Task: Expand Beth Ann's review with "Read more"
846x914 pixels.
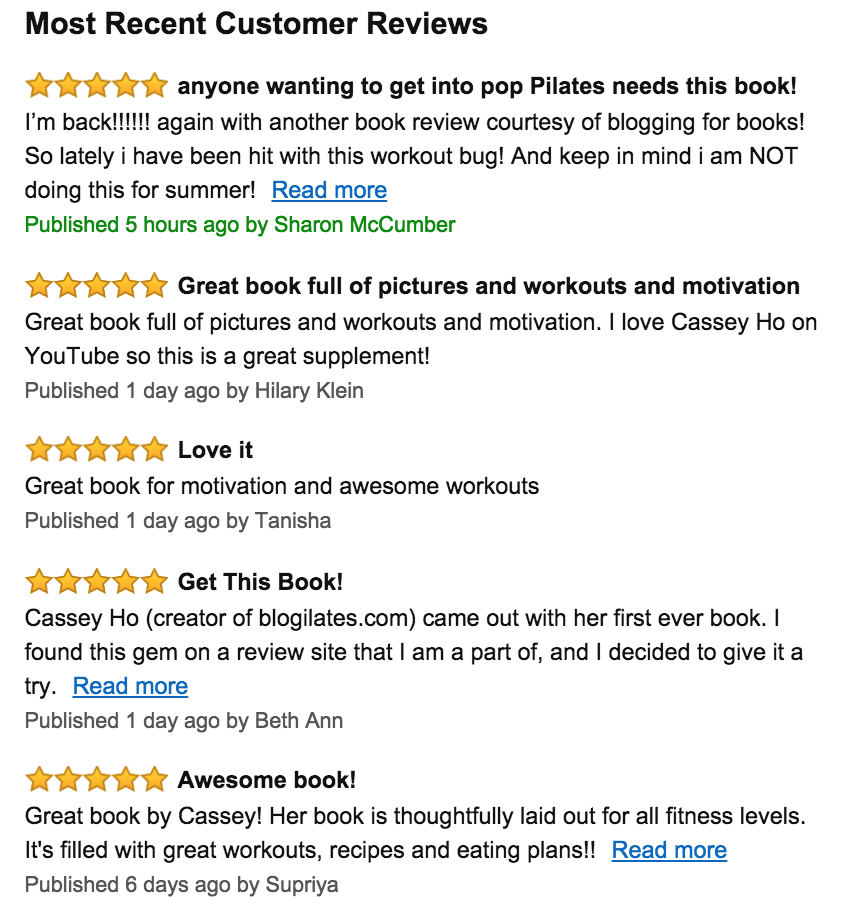Action: pos(130,686)
